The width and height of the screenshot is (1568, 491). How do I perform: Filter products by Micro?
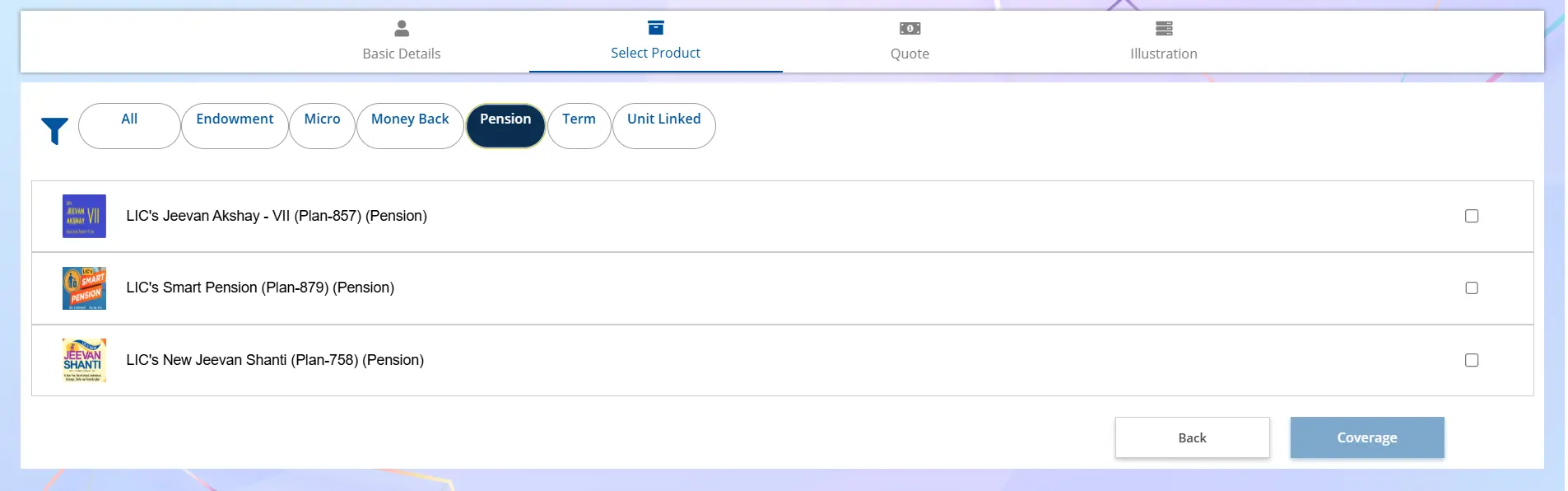(322, 126)
